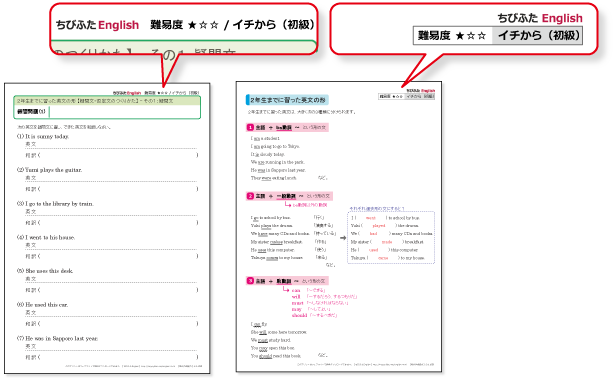The image size is (613, 378).
Task: Select '(7) He was in Sapporo last year.'
Action: [57, 338]
